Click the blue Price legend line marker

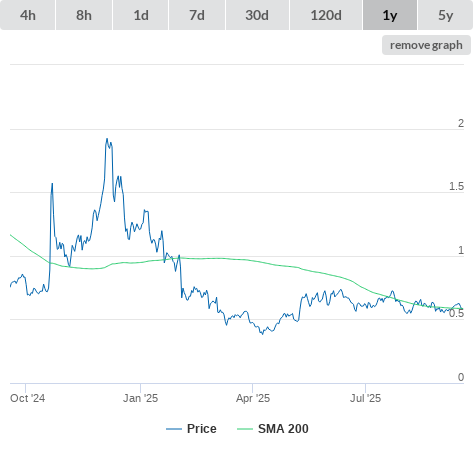(174, 429)
